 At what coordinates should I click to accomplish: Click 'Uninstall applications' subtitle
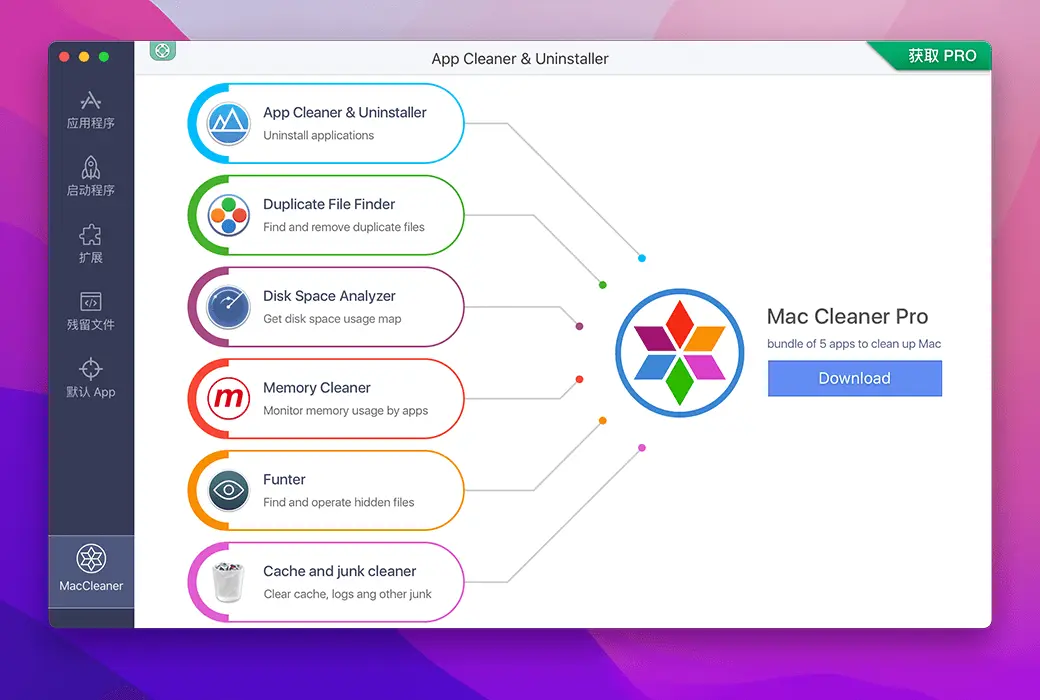coord(318,135)
